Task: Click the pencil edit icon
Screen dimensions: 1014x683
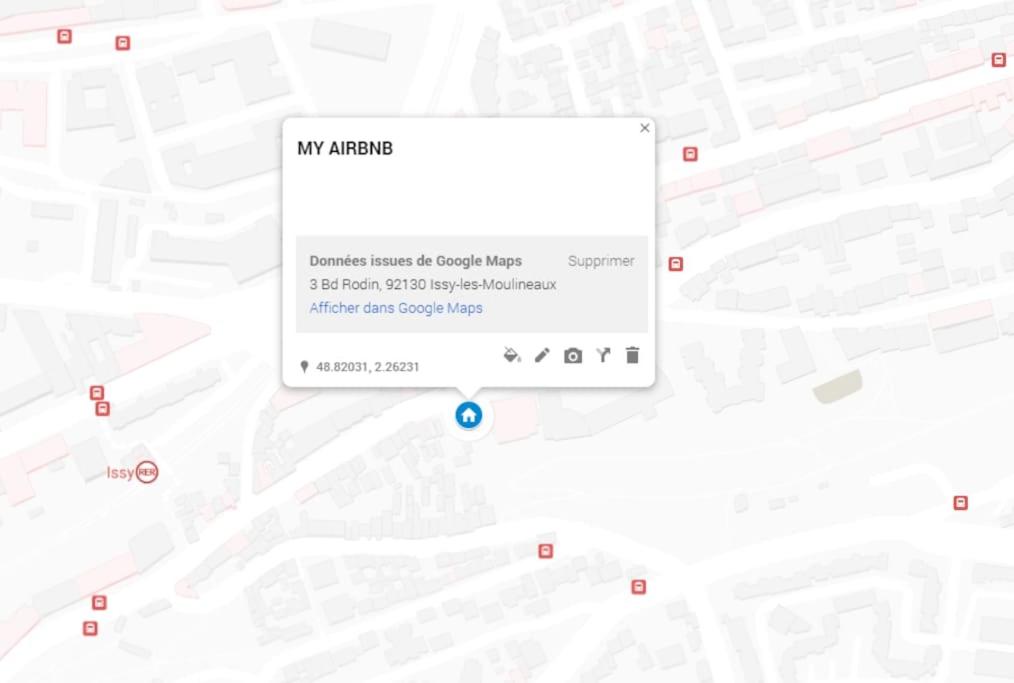Action: tap(542, 355)
